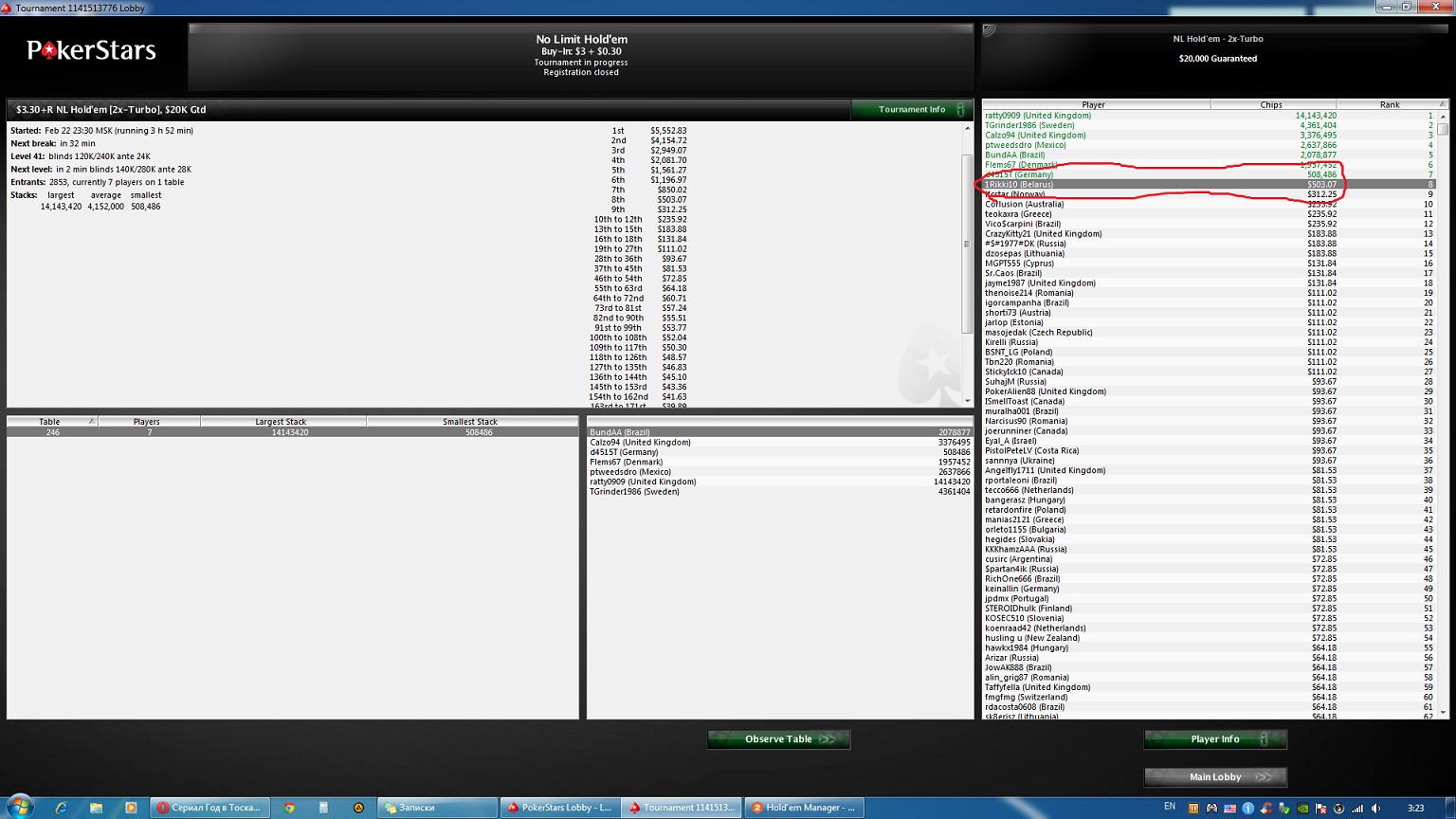This screenshot has height=819, width=1456.
Task: Open Windows Media Player taskbar icon
Action: [131, 808]
